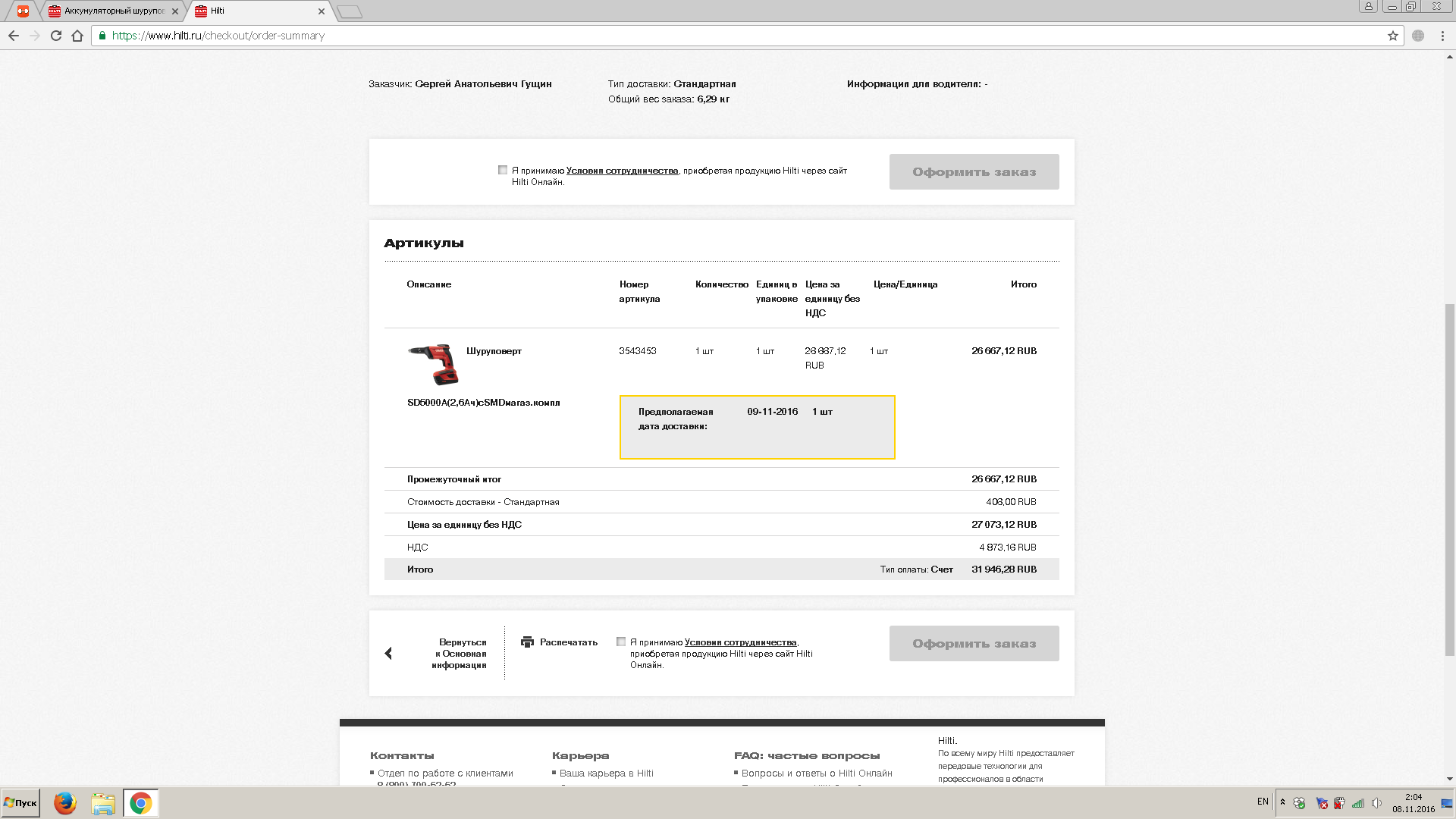
Task: Click the EN language indicator
Action: pos(1263,802)
